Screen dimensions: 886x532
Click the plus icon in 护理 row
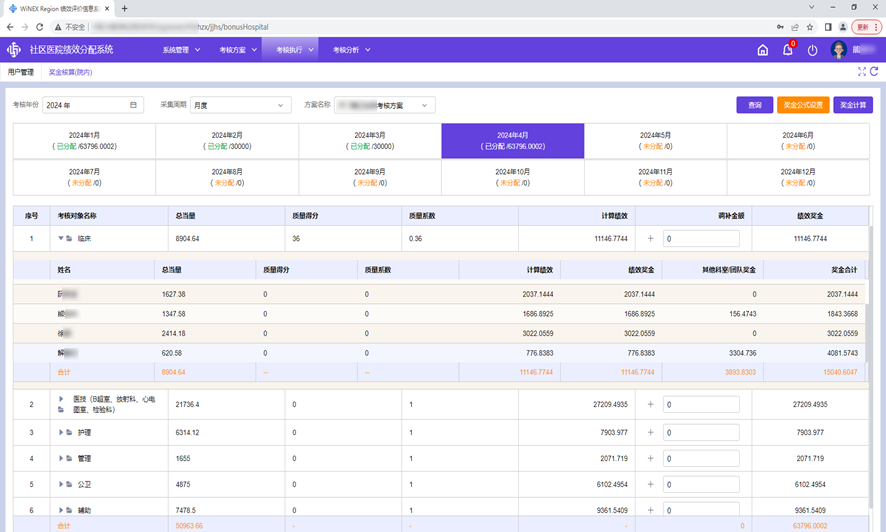point(650,433)
